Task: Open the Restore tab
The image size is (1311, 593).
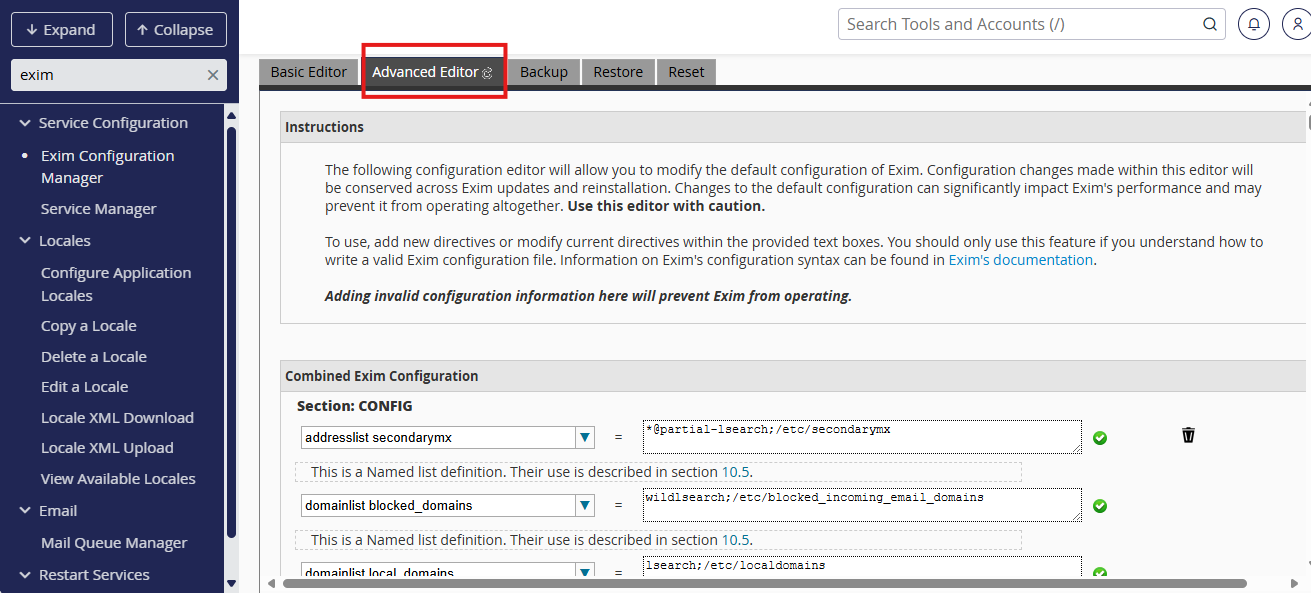Action: click(x=617, y=72)
